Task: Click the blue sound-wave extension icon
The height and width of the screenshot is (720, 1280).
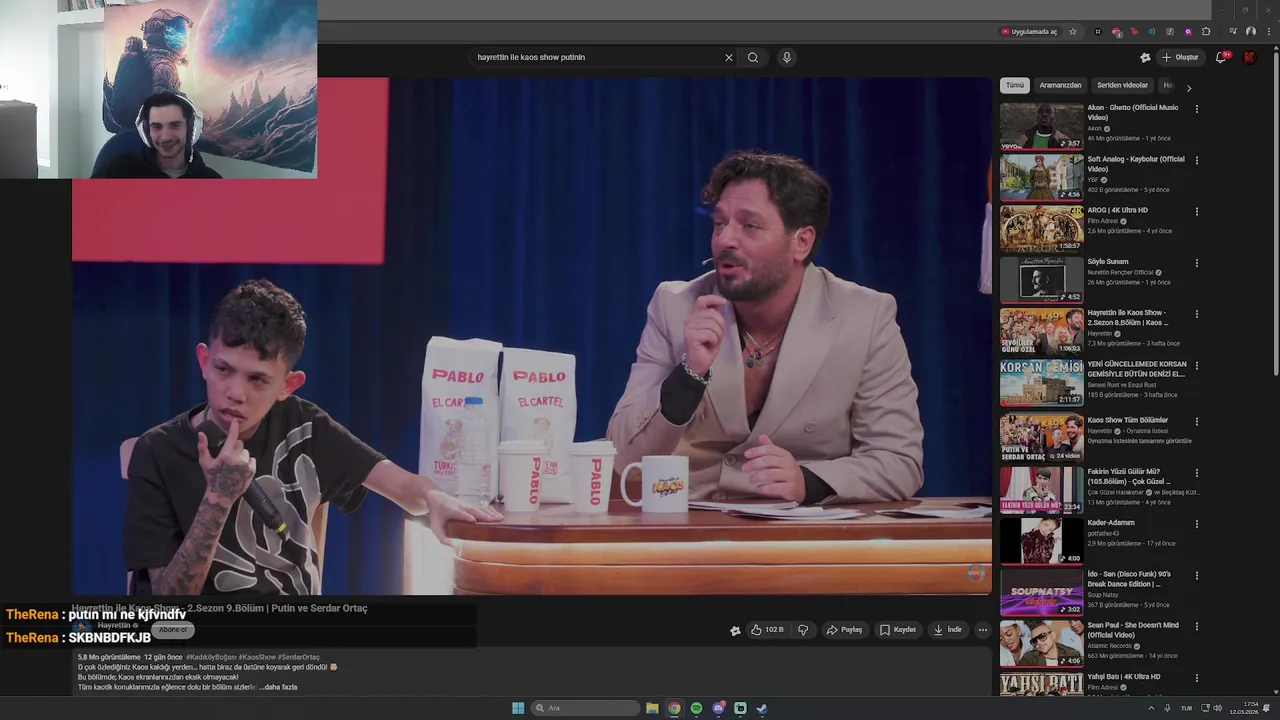Action: pos(1151,31)
